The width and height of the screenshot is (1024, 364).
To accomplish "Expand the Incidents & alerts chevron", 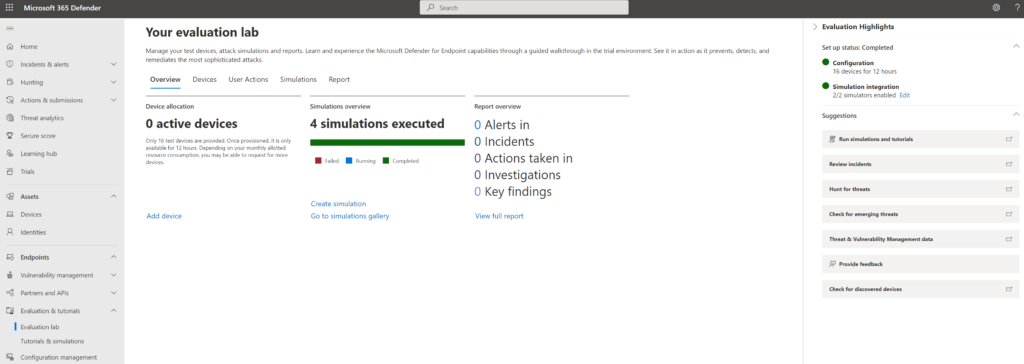I will coord(114,64).
